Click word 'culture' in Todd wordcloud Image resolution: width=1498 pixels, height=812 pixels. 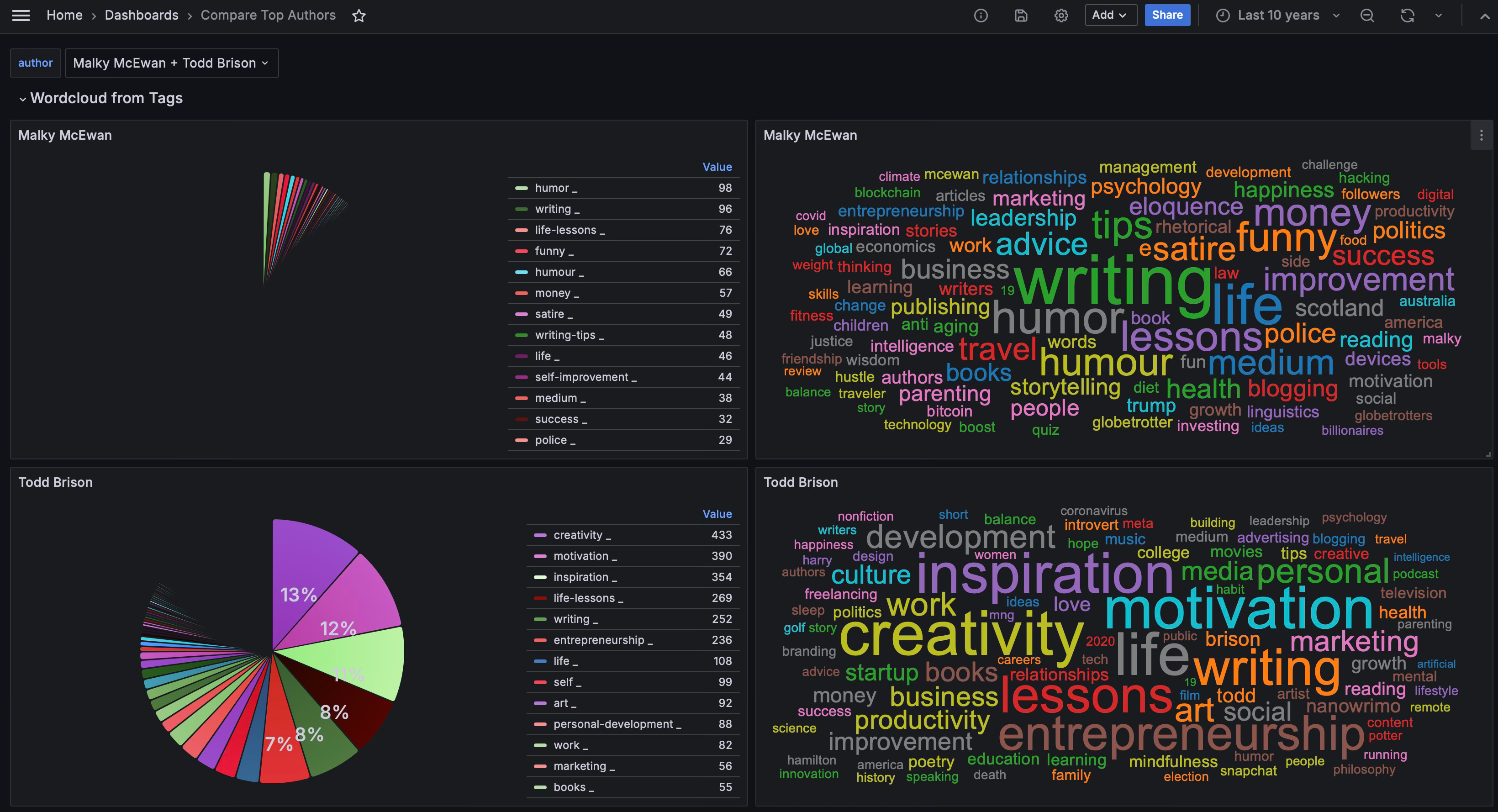[x=870, y=575]
